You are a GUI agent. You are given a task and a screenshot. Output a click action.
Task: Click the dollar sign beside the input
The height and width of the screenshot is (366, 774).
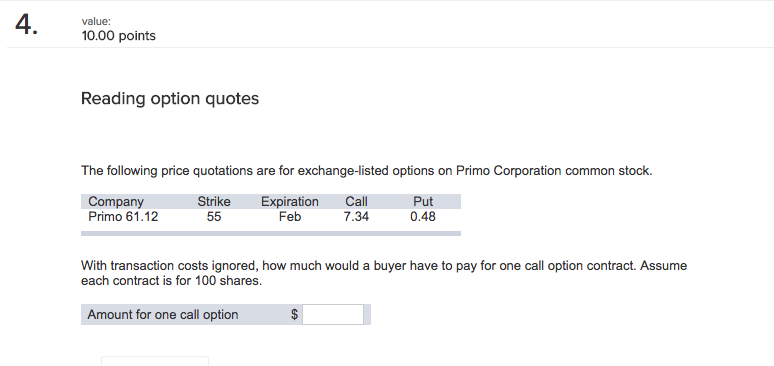coord(294,315)
